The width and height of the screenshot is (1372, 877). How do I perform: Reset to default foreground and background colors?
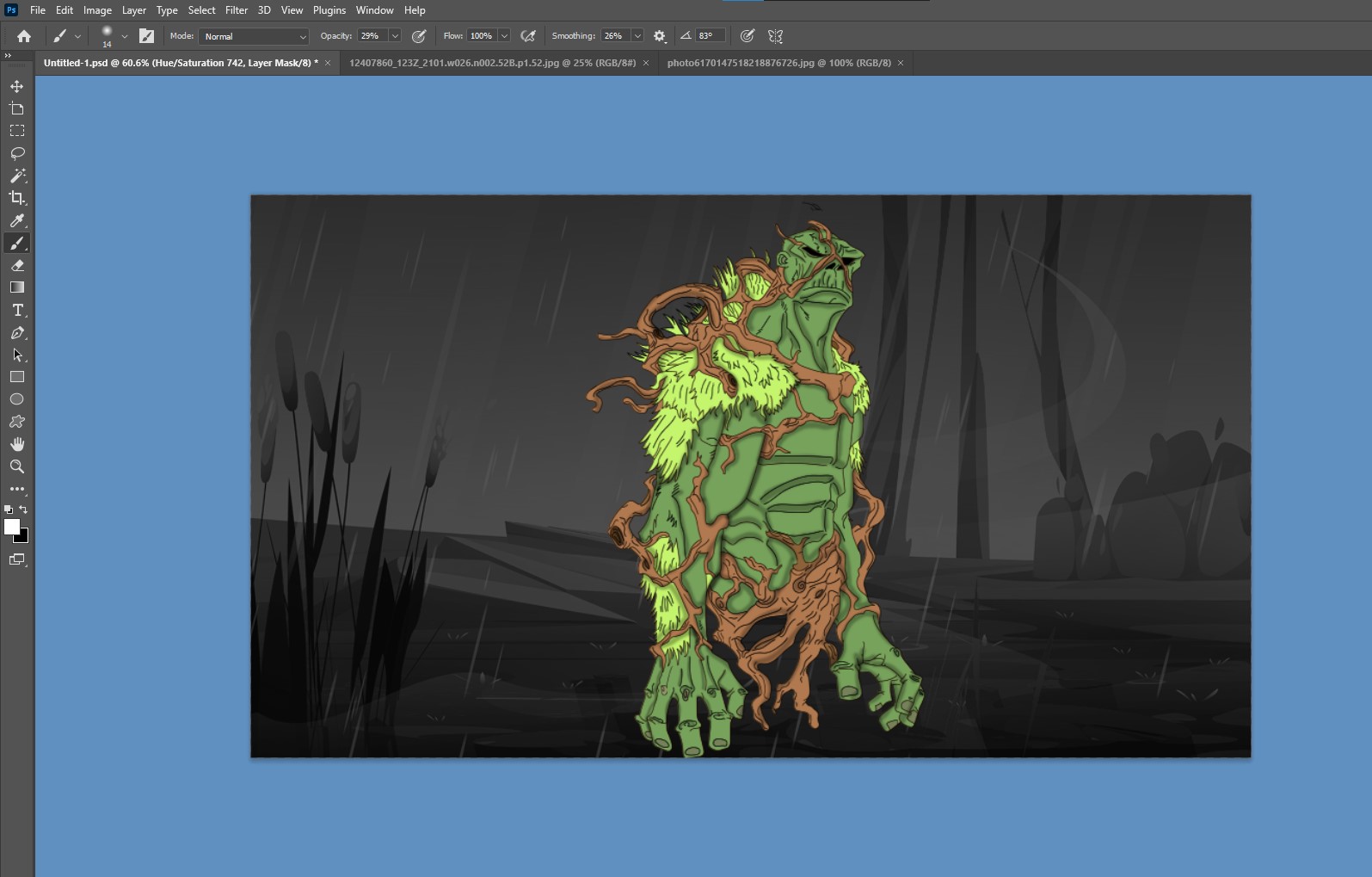click(x=9, y=510)
